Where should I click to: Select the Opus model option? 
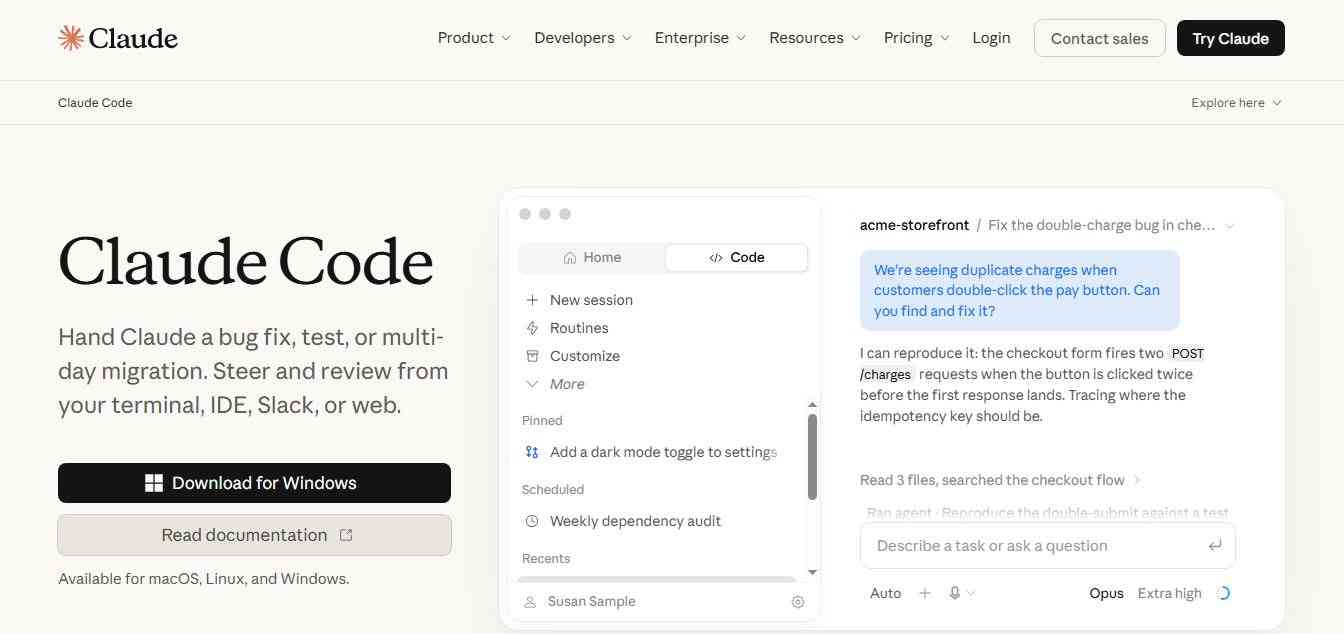[x=1106, y=593]
